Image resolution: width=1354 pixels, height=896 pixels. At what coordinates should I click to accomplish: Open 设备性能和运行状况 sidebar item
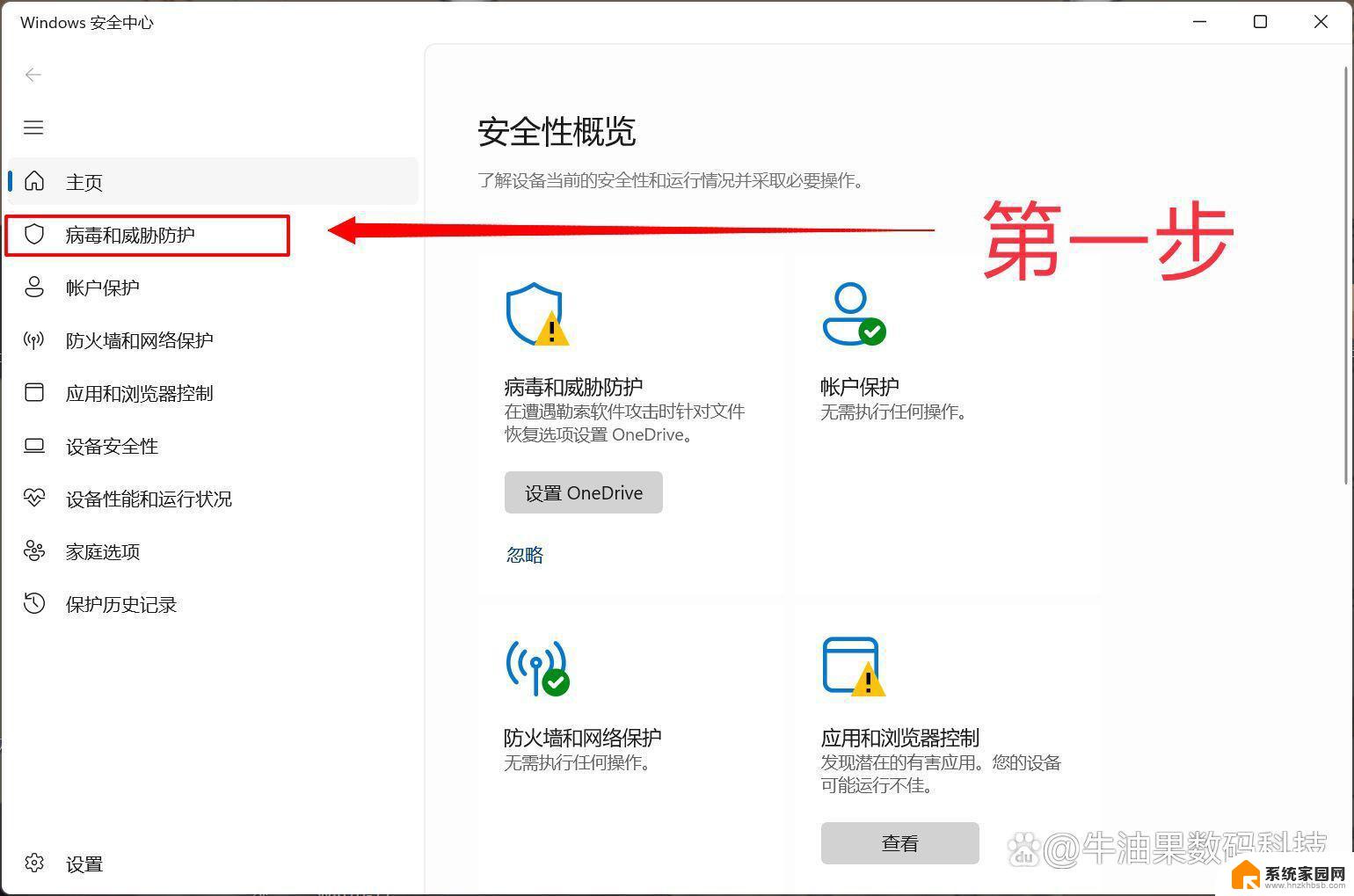(212, 499)
